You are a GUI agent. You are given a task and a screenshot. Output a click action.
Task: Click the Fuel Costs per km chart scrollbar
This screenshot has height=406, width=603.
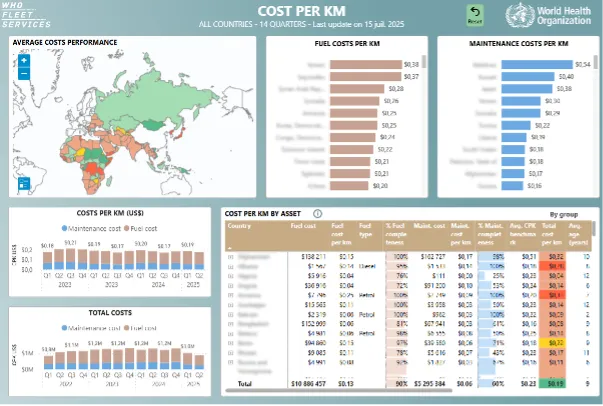[x=424, y=62]
